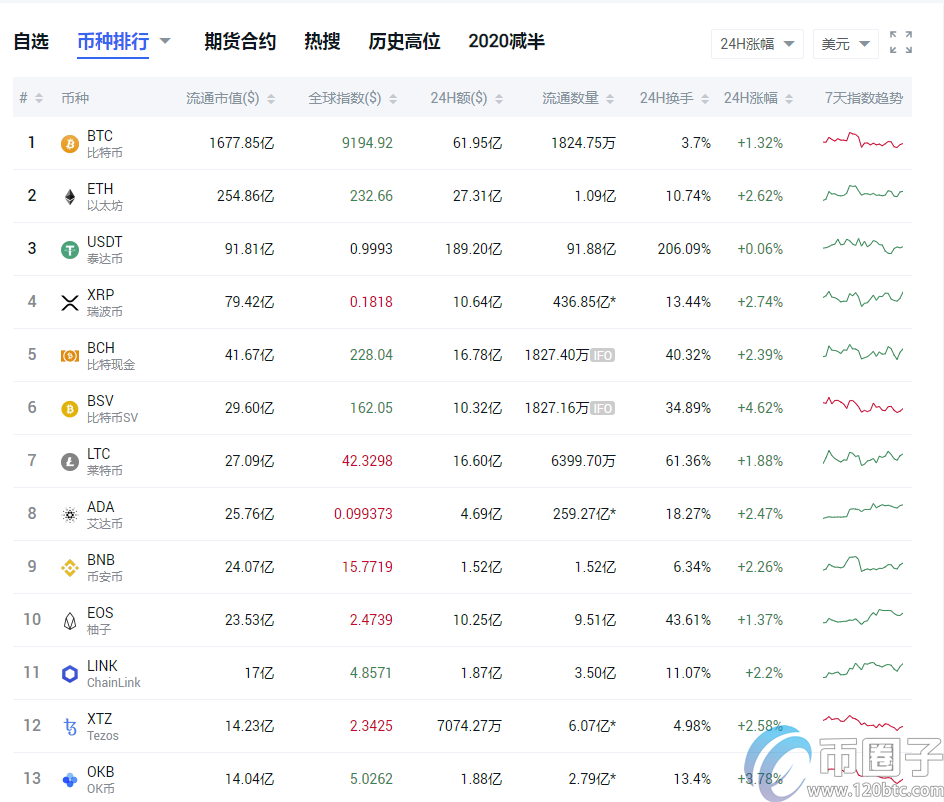Image resolution: width=944 pixels, height=802 pixels.
Task: View the BTC 7-day trend chart
Action: 863,141
